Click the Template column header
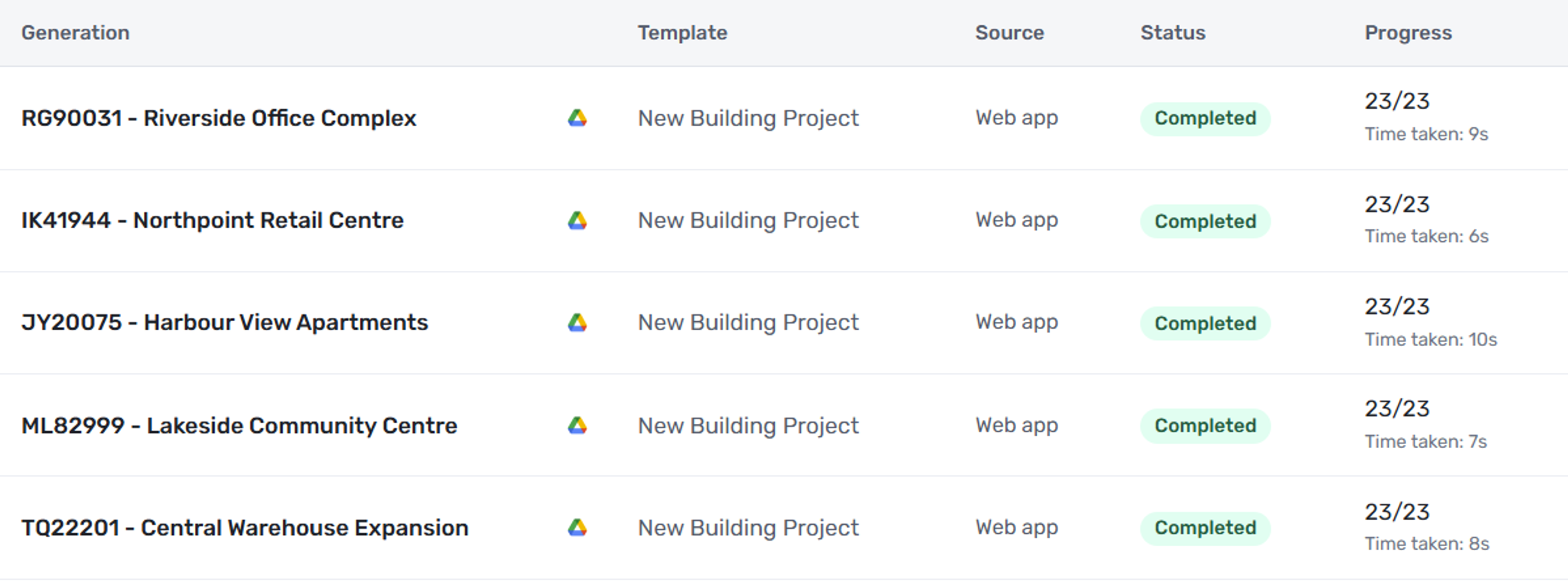This screenshot has height=581, width=1568. pyautogui.click(x=682, y=32)
